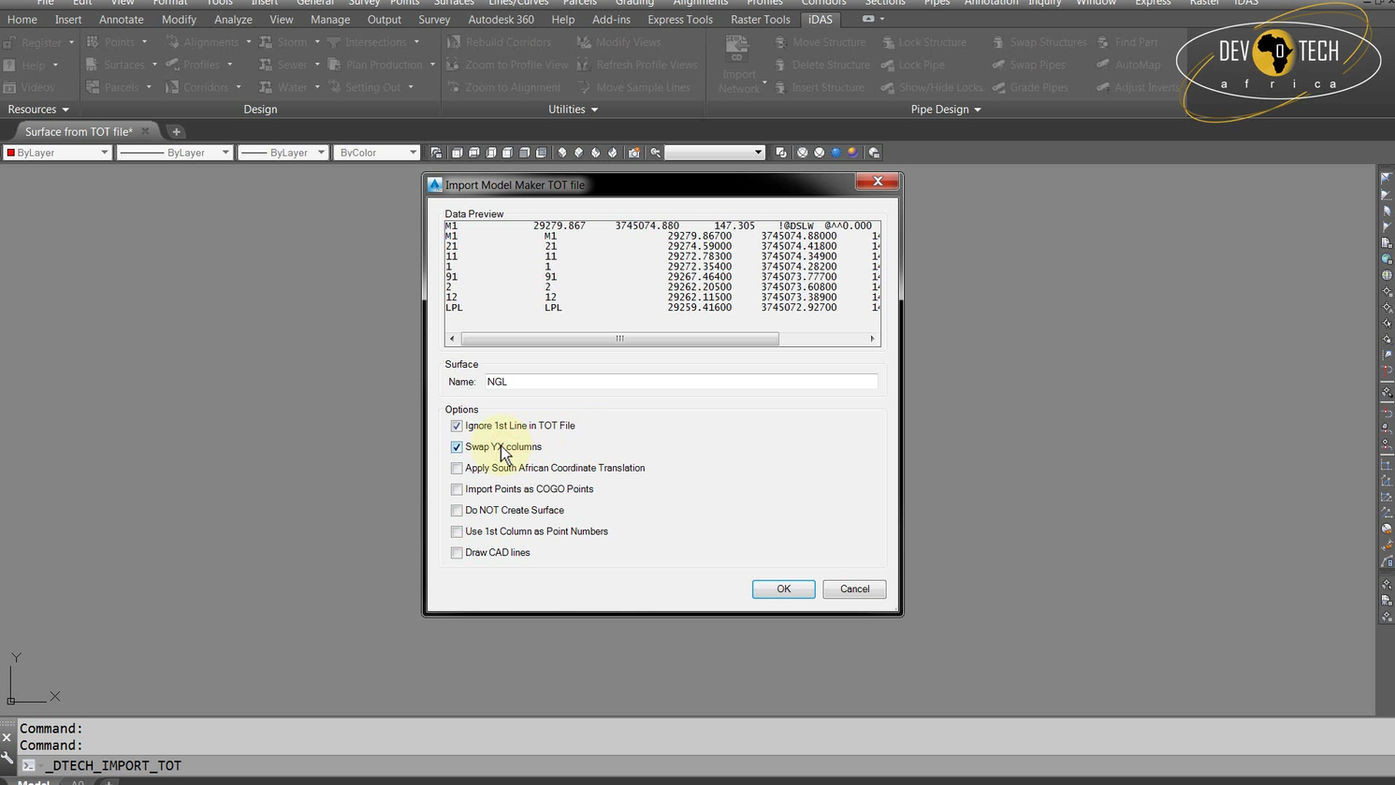The width and height of the screenshot is (1395, 785).
Task: Uncheck the Swap YX columns checkbox
Action: [x=457, y=447]
